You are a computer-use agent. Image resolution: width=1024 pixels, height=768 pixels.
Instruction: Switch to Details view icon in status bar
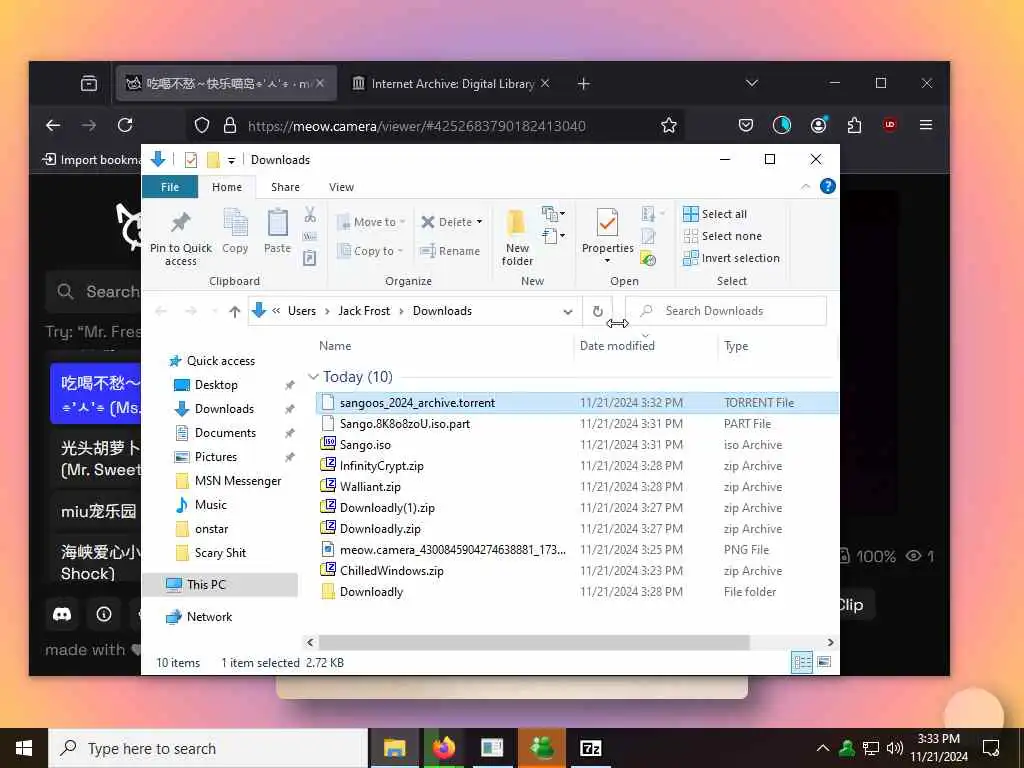(802, 662)
